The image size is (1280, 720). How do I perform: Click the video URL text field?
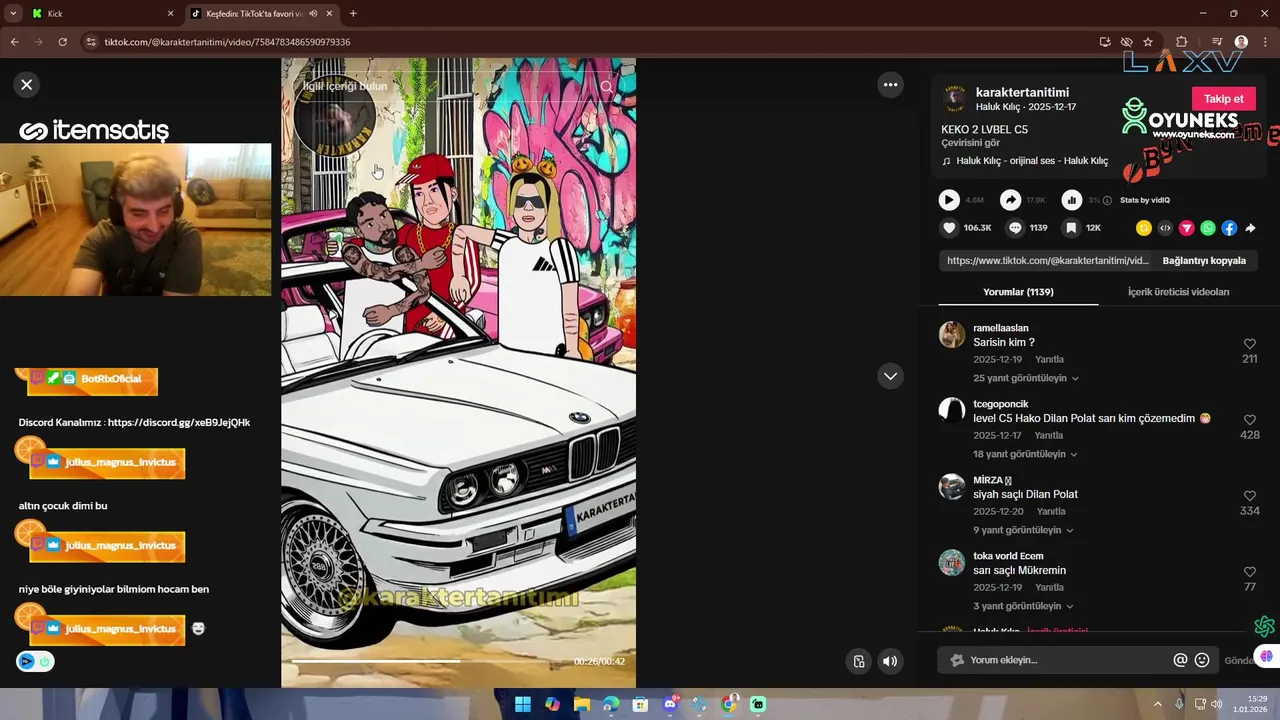point(1046,260)
